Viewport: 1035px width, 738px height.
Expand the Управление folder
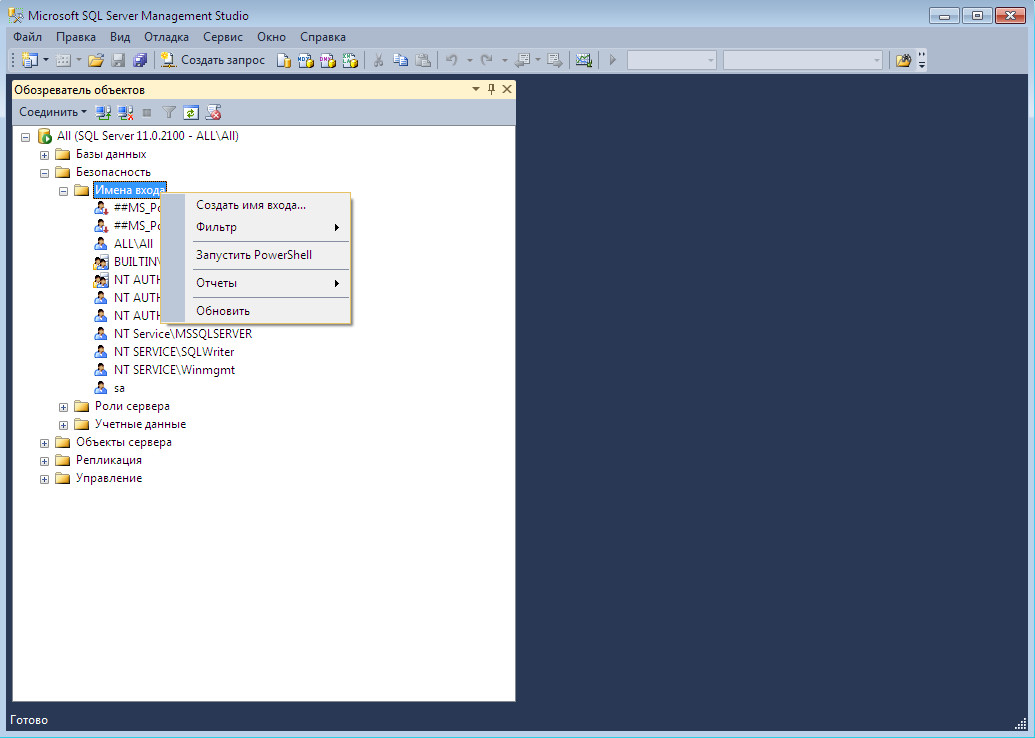coord(44,479)
